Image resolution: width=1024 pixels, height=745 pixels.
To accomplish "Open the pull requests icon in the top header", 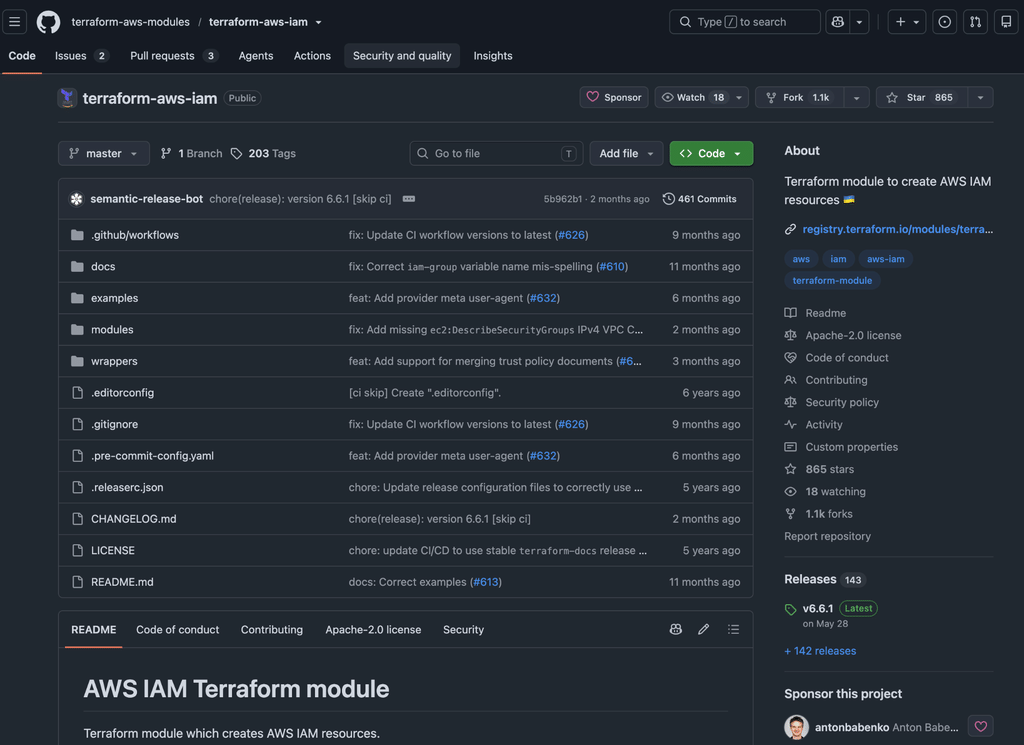I will point(975,22).
